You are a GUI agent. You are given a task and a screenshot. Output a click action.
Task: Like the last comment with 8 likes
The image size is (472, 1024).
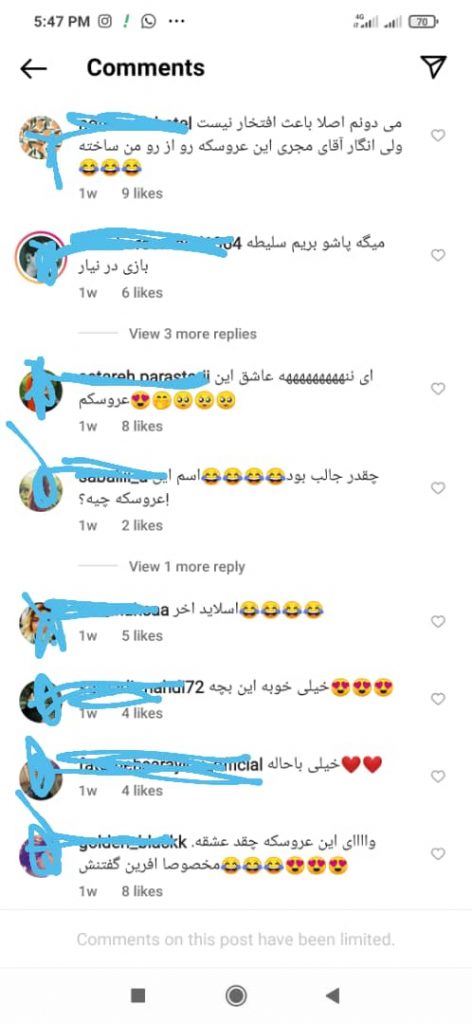438,854
